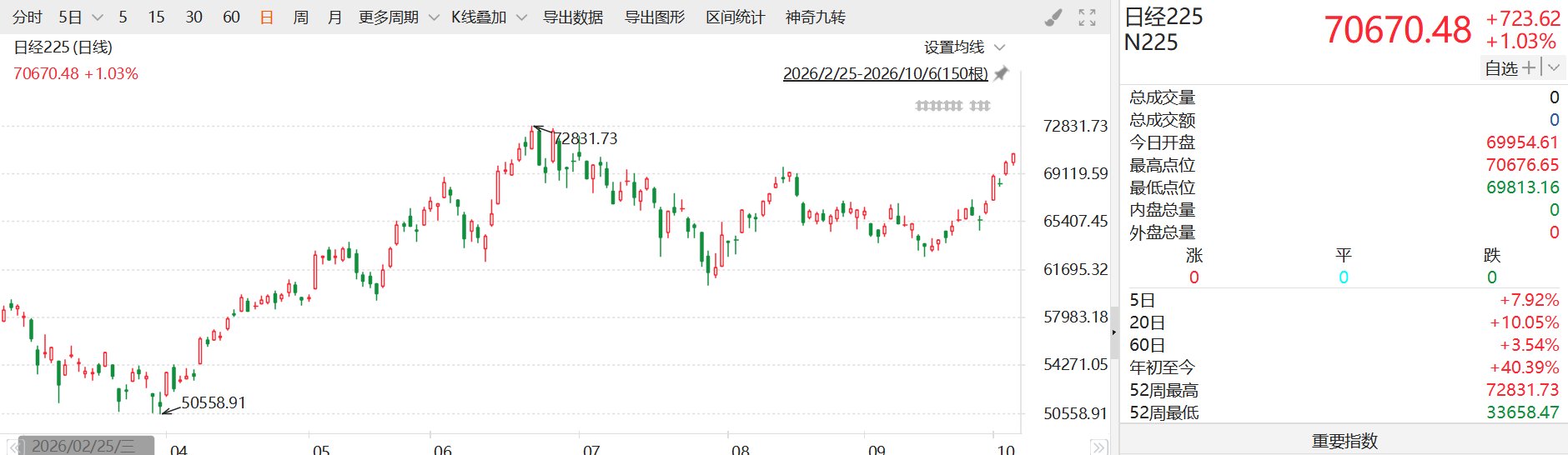Switch to 分时 chart view
This screenshot has height=455, width=1568.
tap(27, 17)
